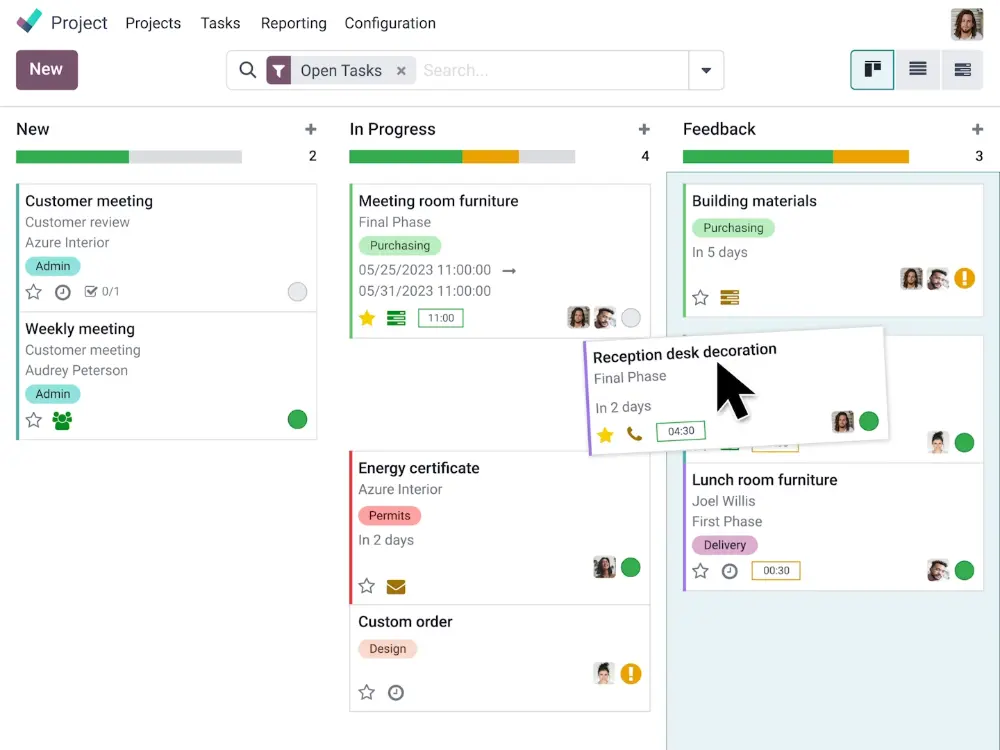
Task: Click the clock activity icon on Custom order
Action: coord(396,692)
